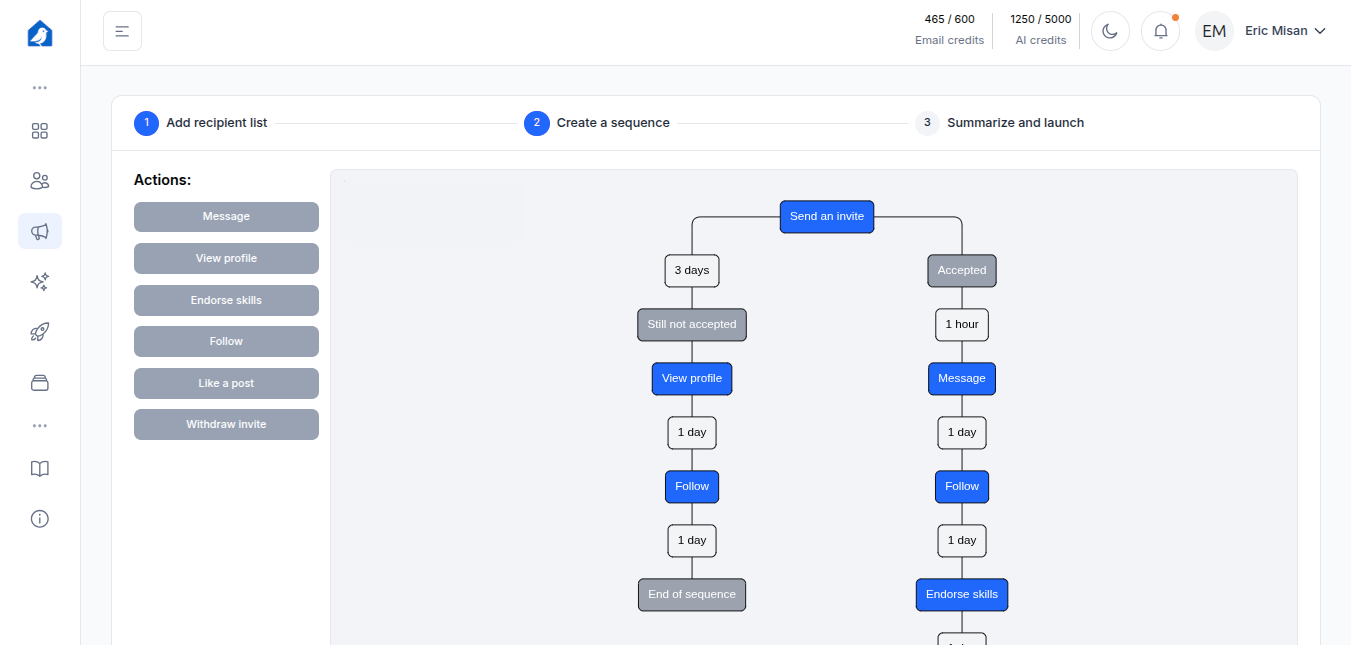This screenshot has height=645, width=1351.
Task: Open the dashboard grid icon in sidebar
Action: [x=40, y=131]
